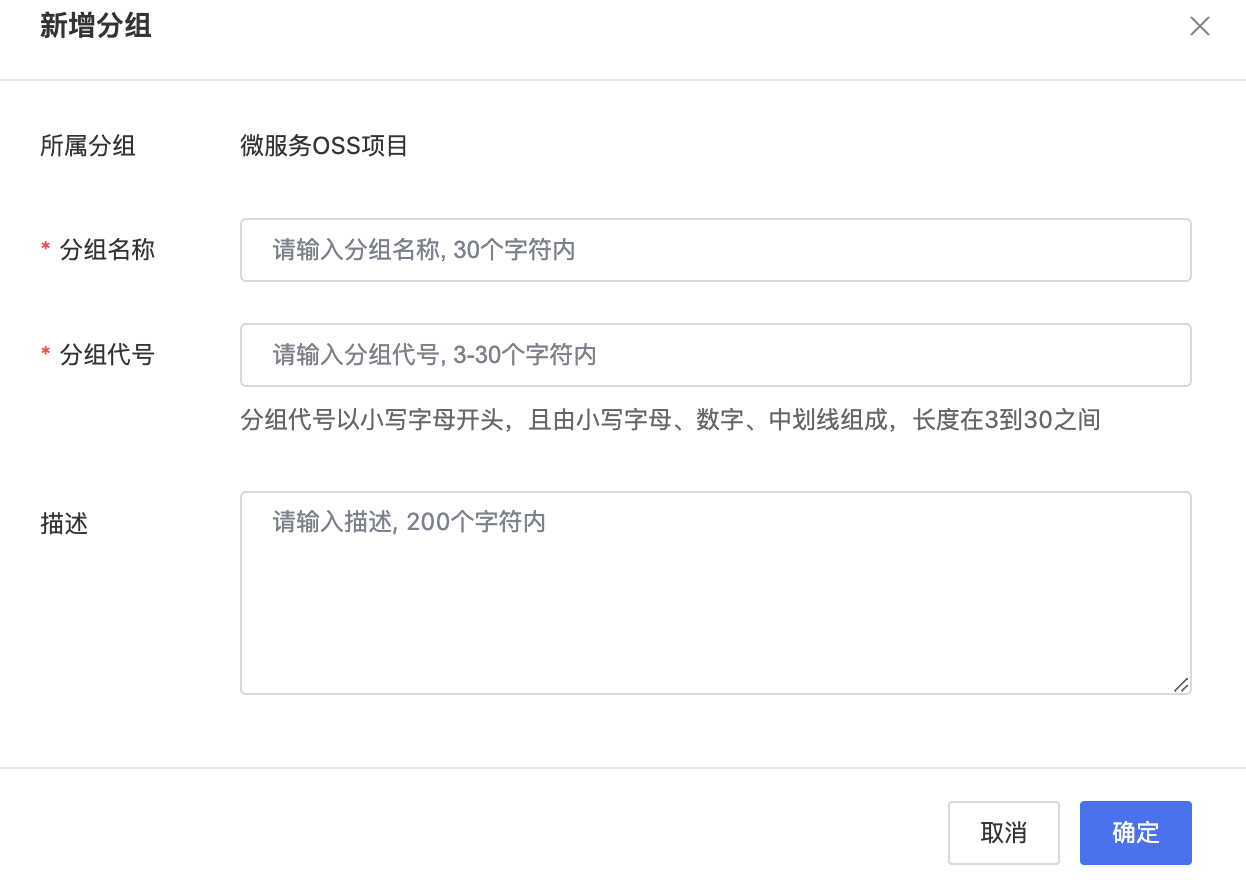
Task: Click placeholder 请输入描述, 200个字符内
Action: pyautogui.click(x=409, y=522)
